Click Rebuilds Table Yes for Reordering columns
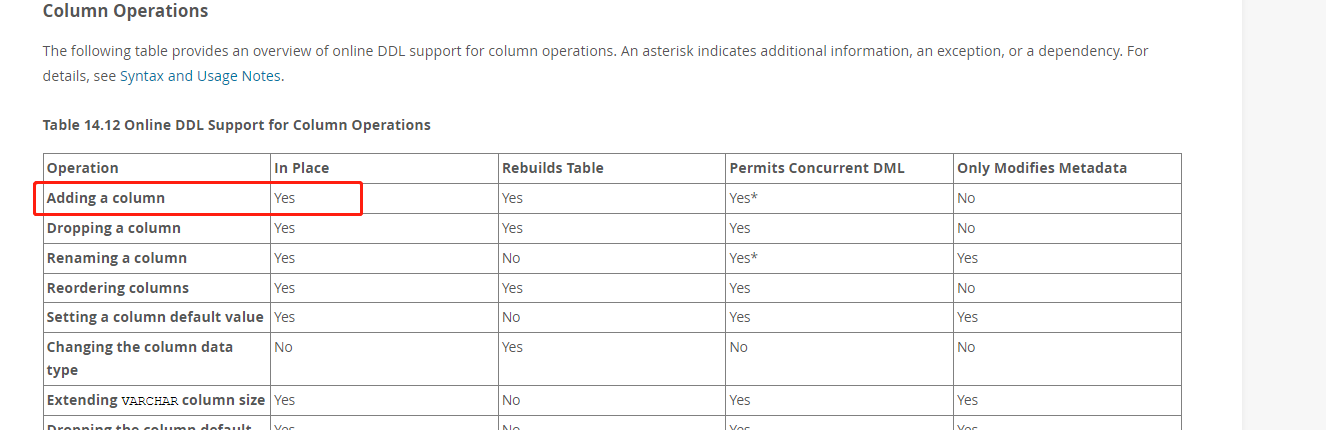The image size is (1326, 430). [512, 288]
